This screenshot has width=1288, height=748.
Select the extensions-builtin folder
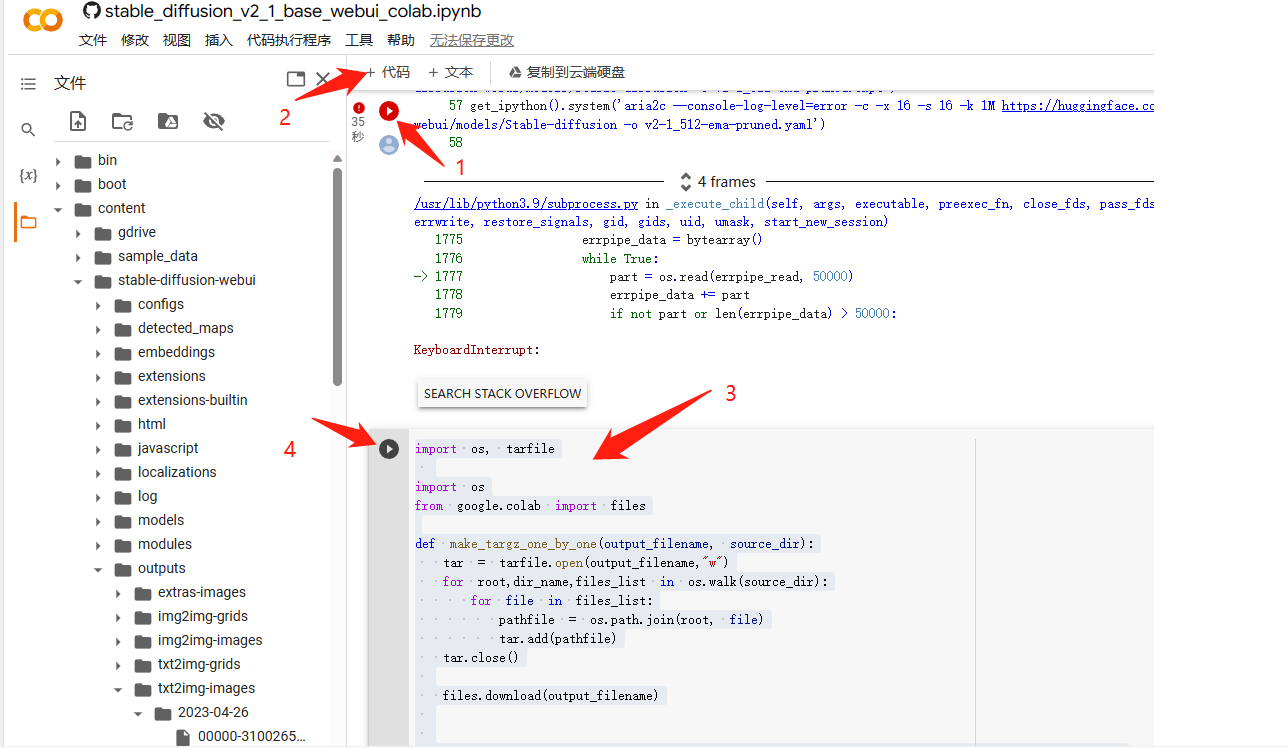tap(192, 400)
